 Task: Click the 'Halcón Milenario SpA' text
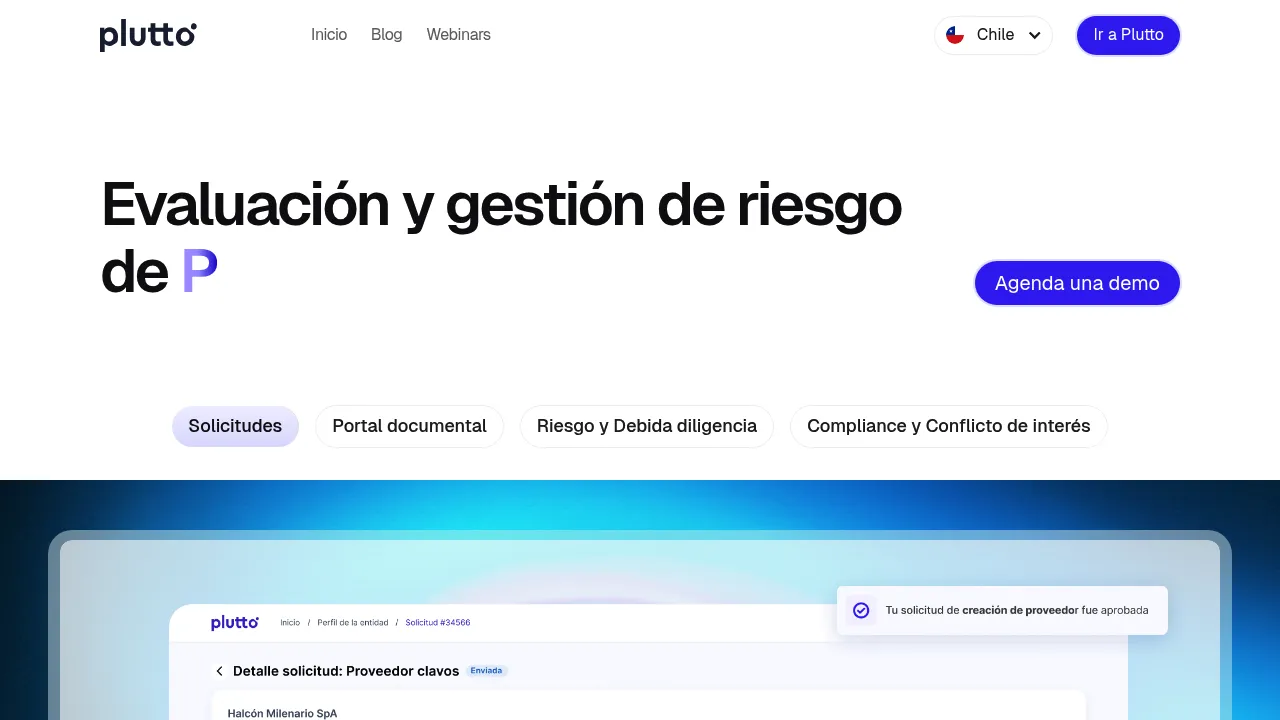click(282, 714)
